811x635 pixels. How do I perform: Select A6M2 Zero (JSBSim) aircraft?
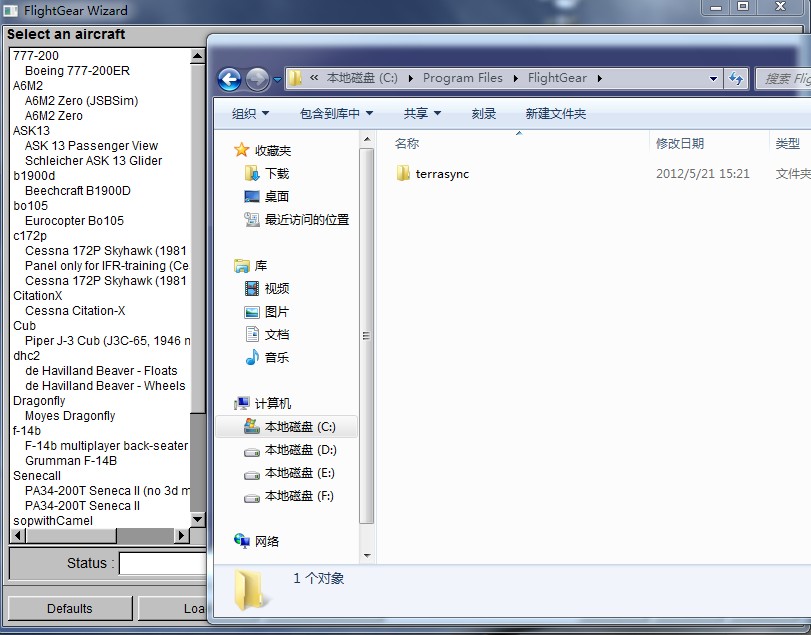coord(81,100)
